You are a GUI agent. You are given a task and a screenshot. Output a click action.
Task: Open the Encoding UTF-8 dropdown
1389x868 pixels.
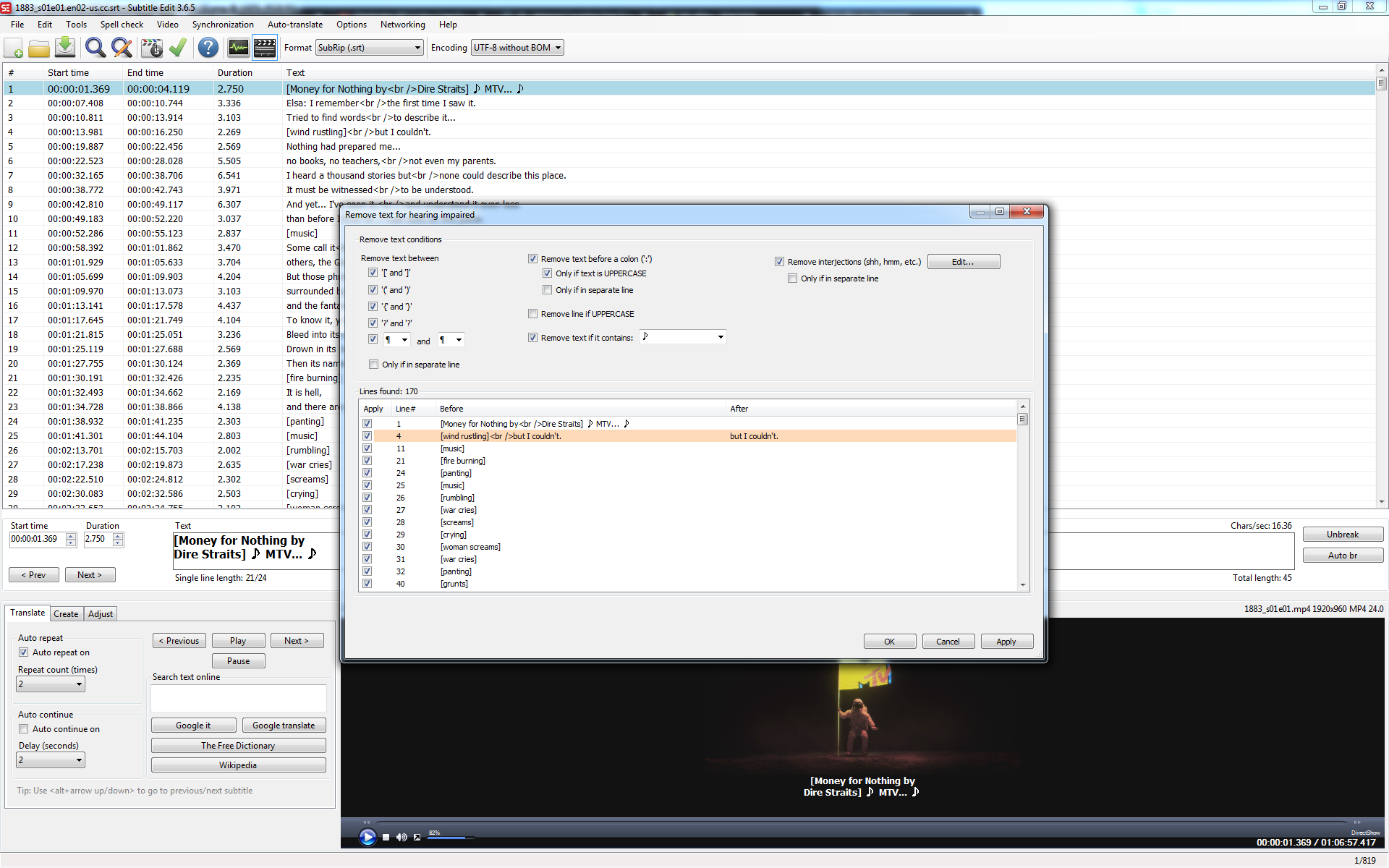pyautogui.click(x=517, y=48)
